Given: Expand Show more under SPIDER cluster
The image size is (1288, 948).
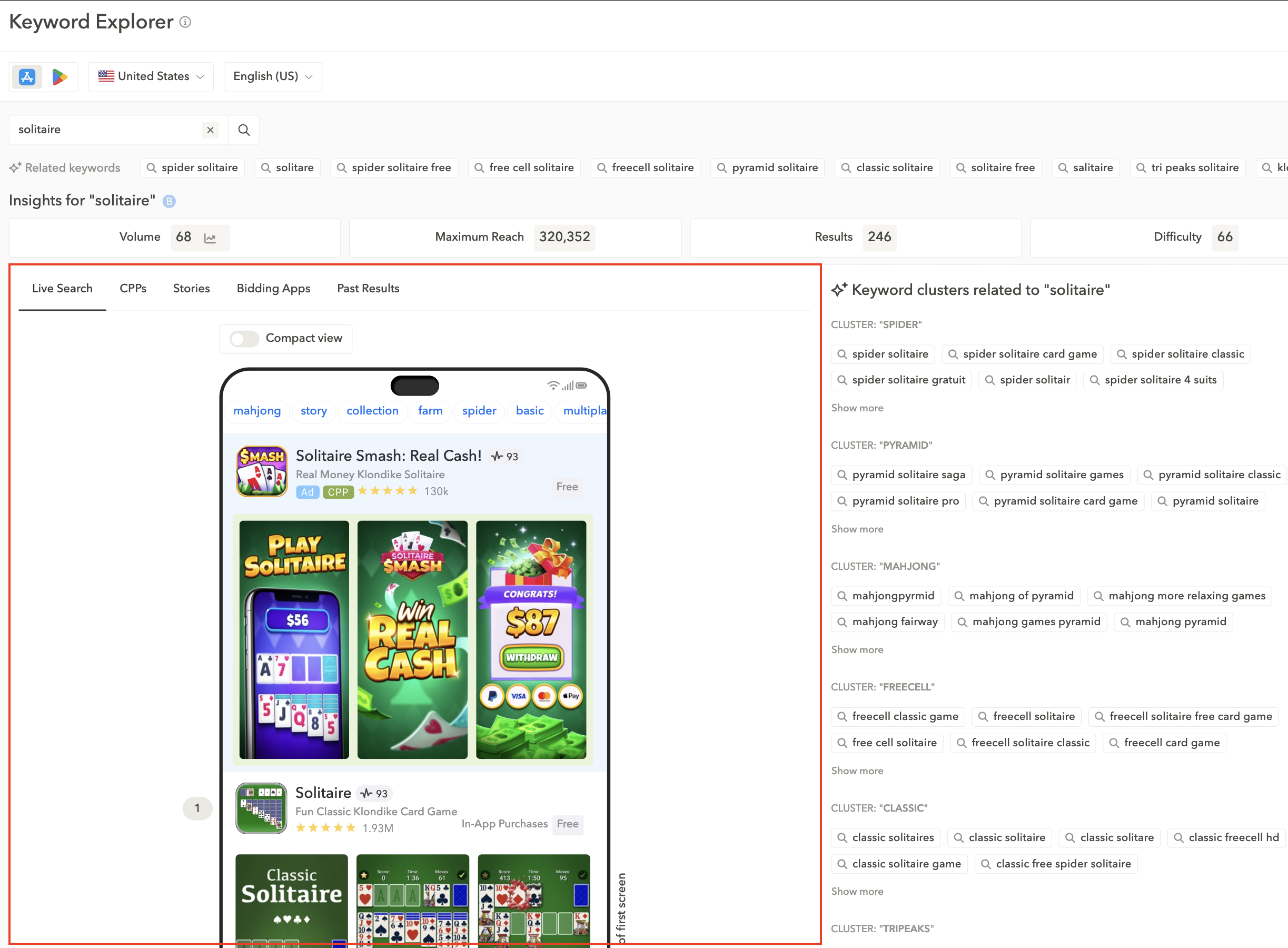Looking at the screenshot, I should point(857,408).
